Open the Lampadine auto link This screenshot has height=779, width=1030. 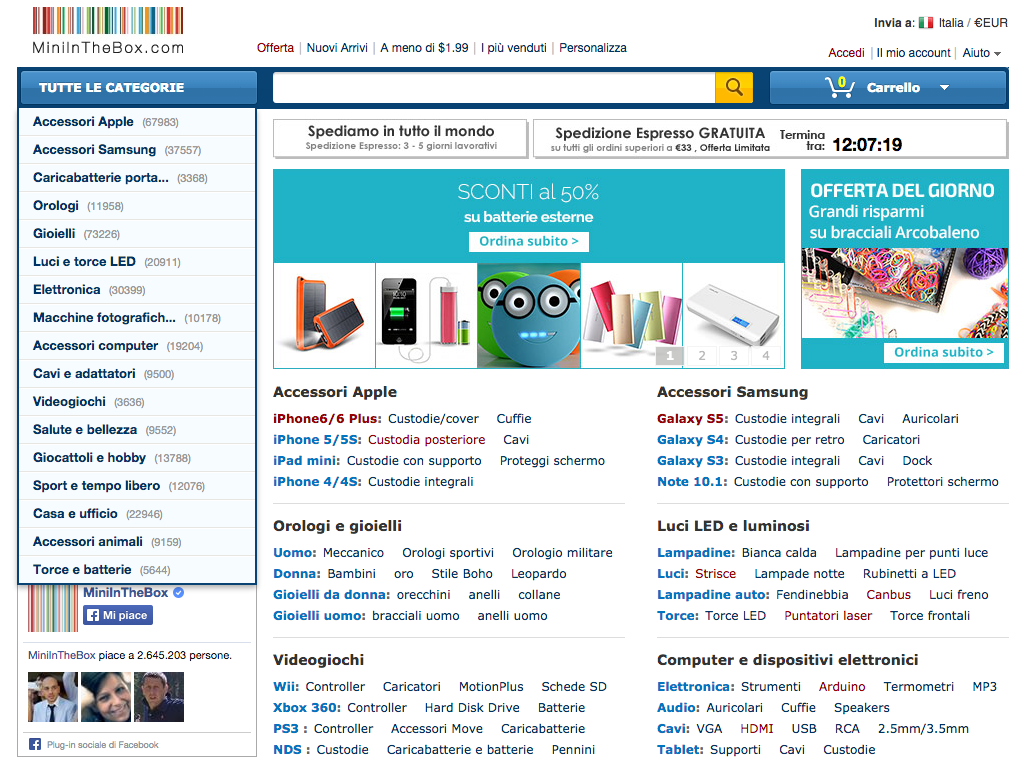(x=713, y=595)
